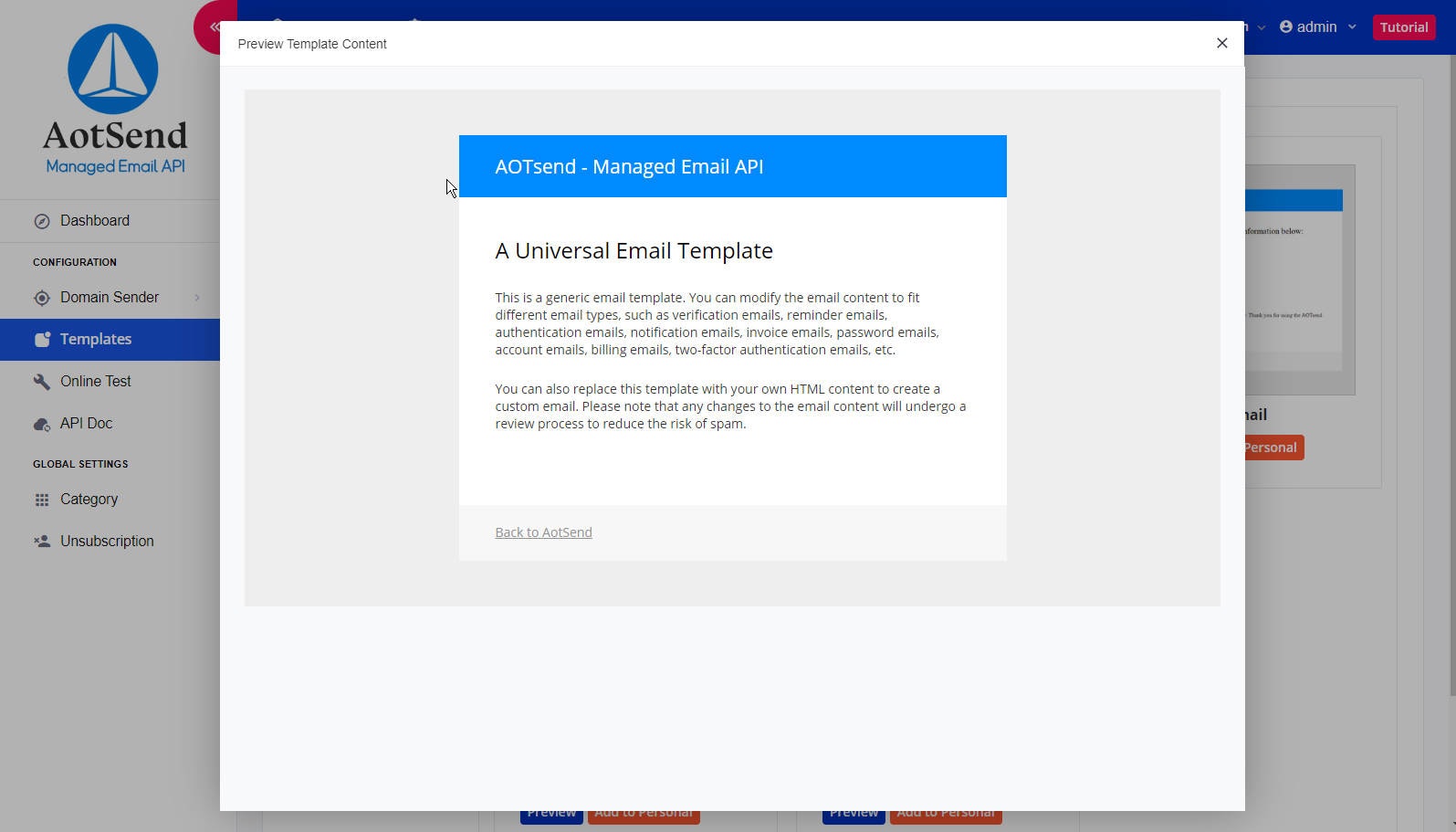The width and height of the screenshot is (1456, 832).
Task: Click the 'AOTsend - Managed Email API' banner text
Action: [x=629, y=167]
